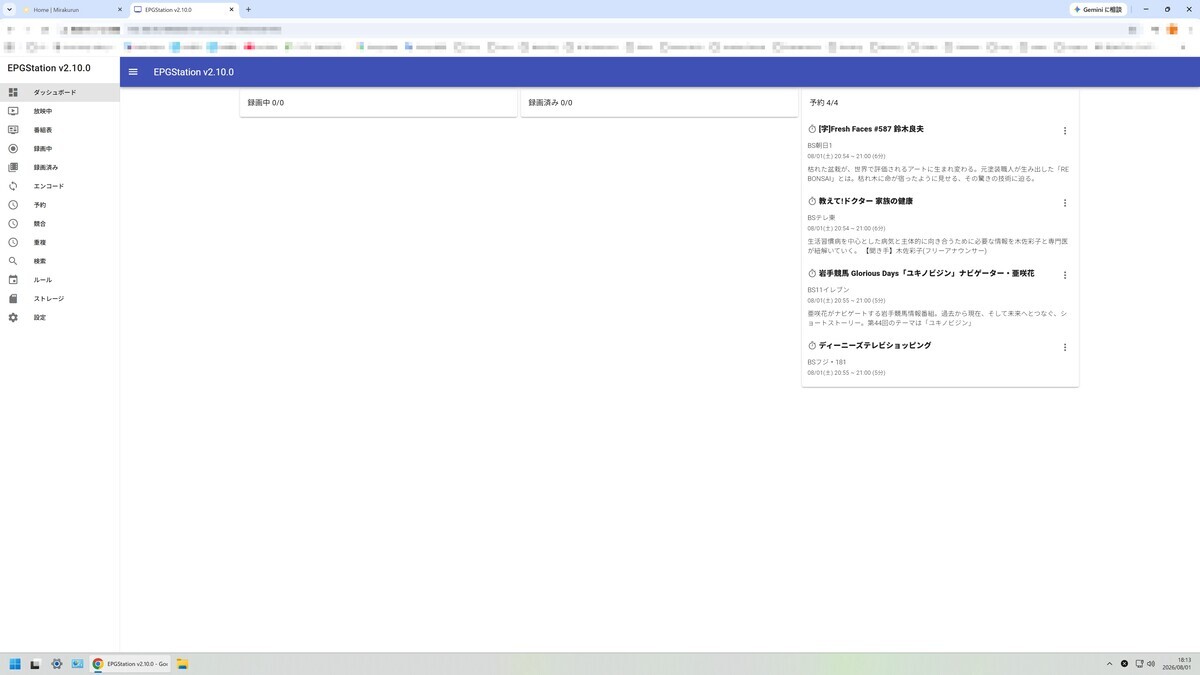Screen dimensions: 1200x675
Task: Open 競合 conflicts page in sidebar
Action: pos(60,223)
